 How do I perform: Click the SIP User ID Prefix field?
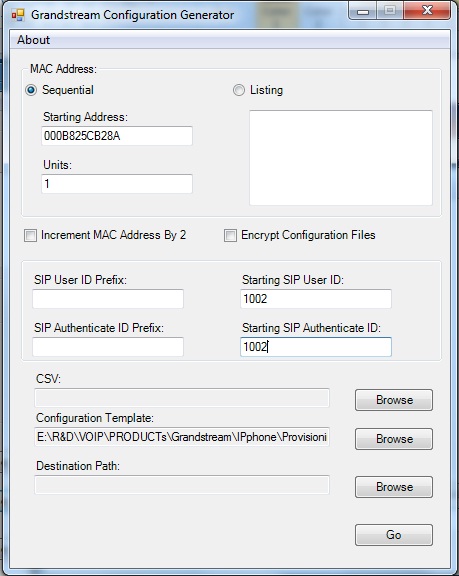pyautogui.click(x=108, y=299)
